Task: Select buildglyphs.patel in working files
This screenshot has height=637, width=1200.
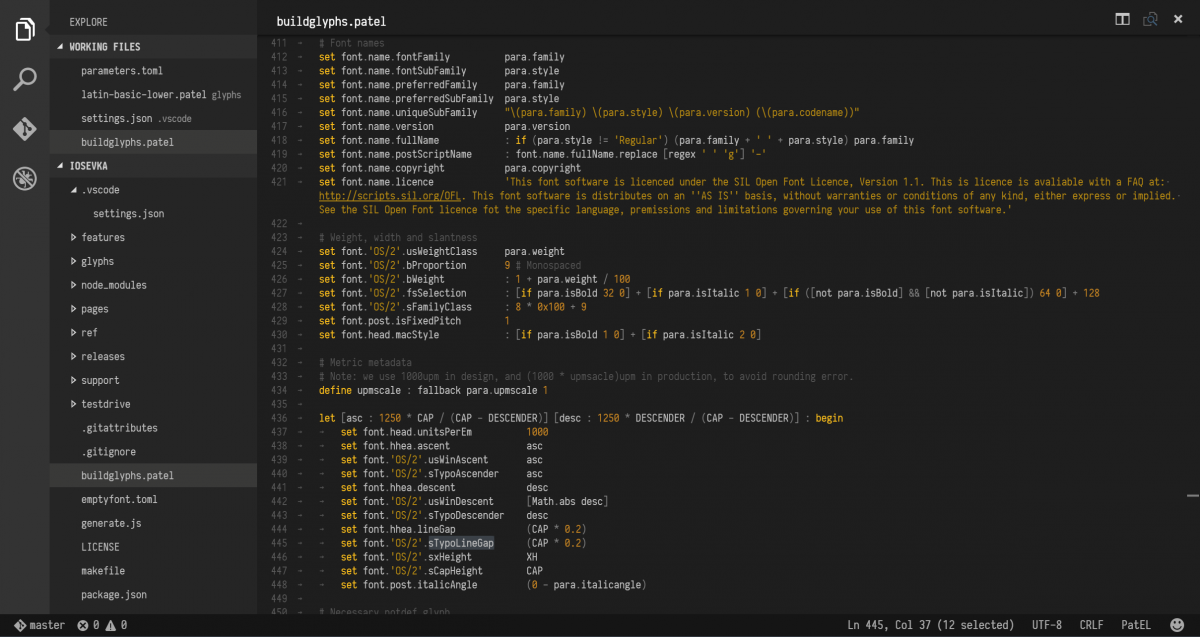Action: click(x=153, y=142)
